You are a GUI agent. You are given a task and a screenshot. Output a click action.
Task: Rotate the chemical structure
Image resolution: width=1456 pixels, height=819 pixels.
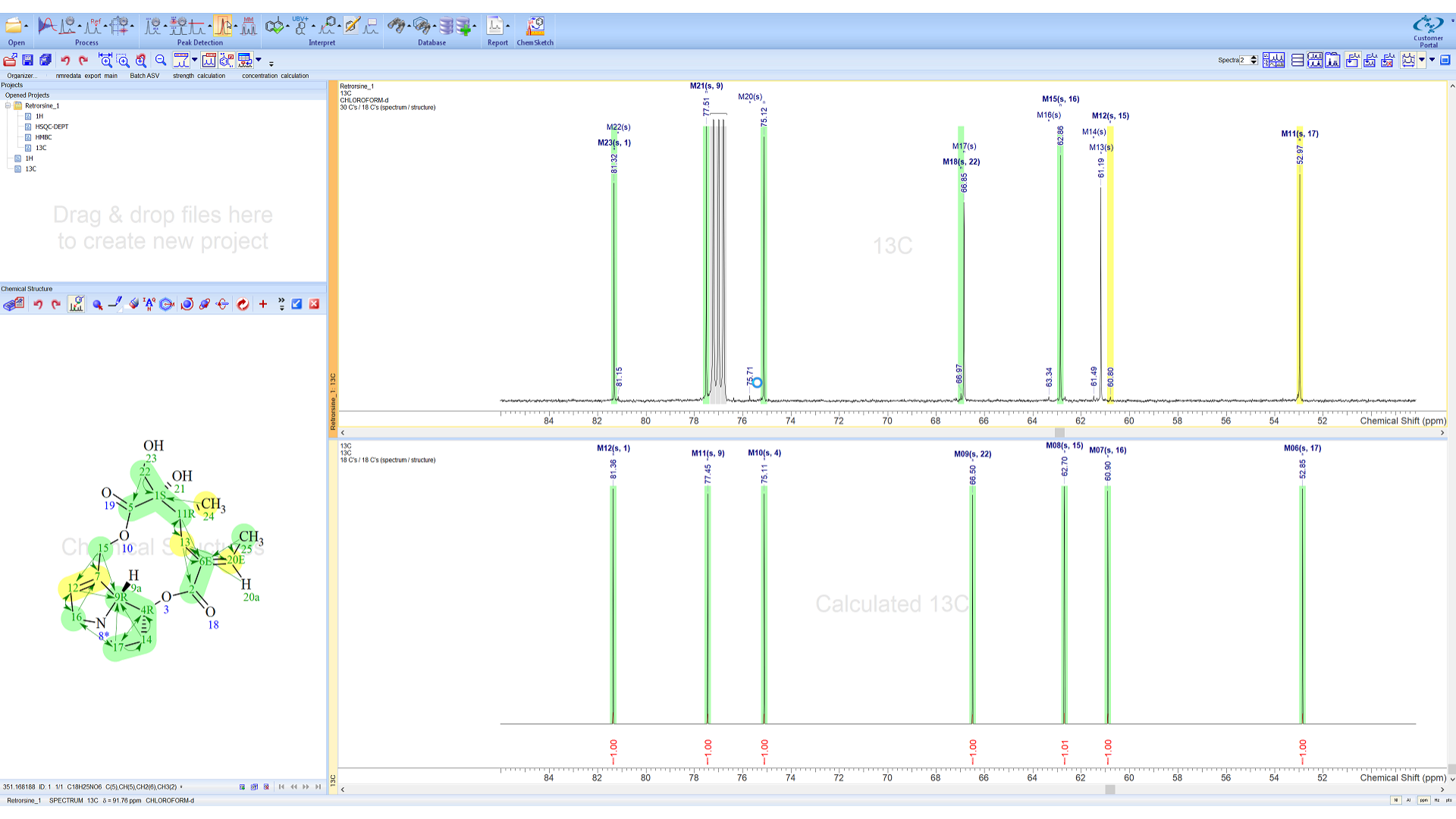pyautogui.click(x=188, y=303)
